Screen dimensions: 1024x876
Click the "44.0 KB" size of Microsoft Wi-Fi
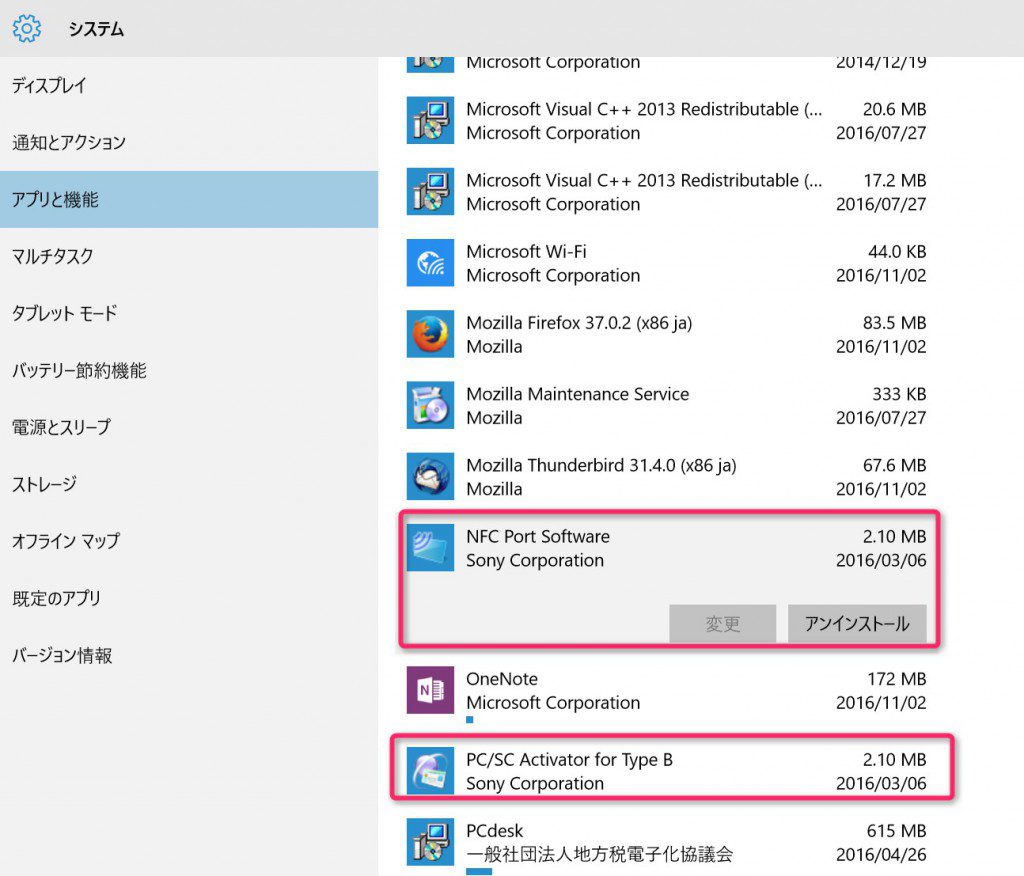point(897,251)
